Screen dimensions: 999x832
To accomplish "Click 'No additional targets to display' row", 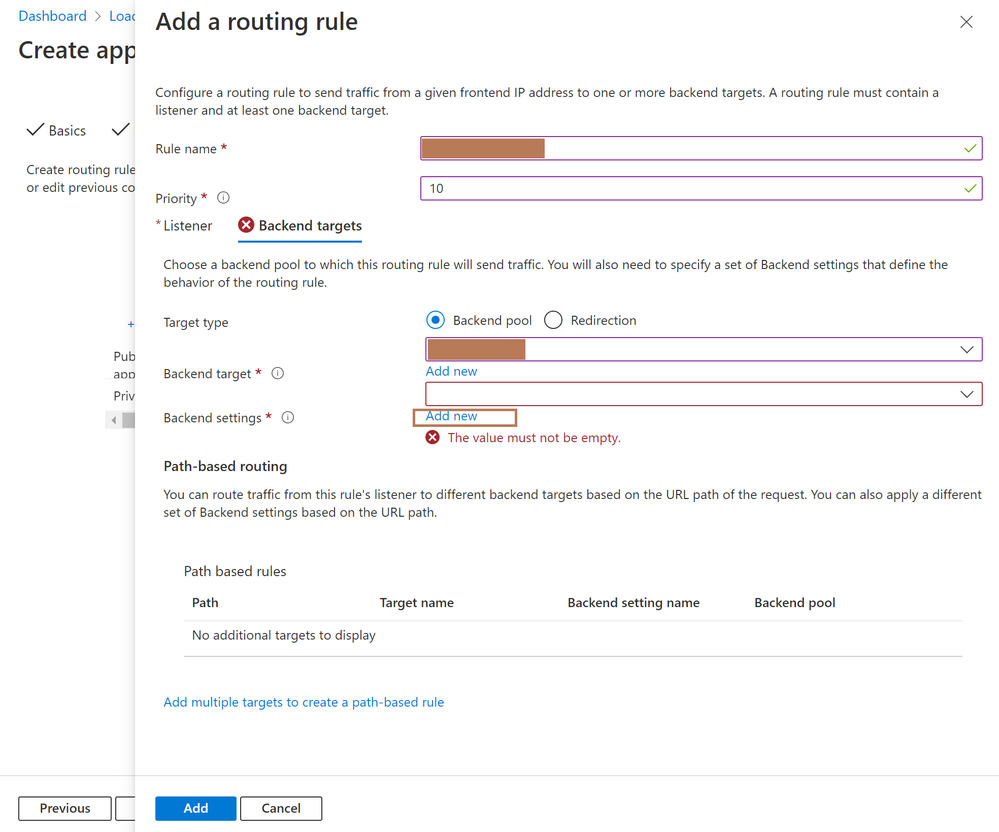I will 573,636.
